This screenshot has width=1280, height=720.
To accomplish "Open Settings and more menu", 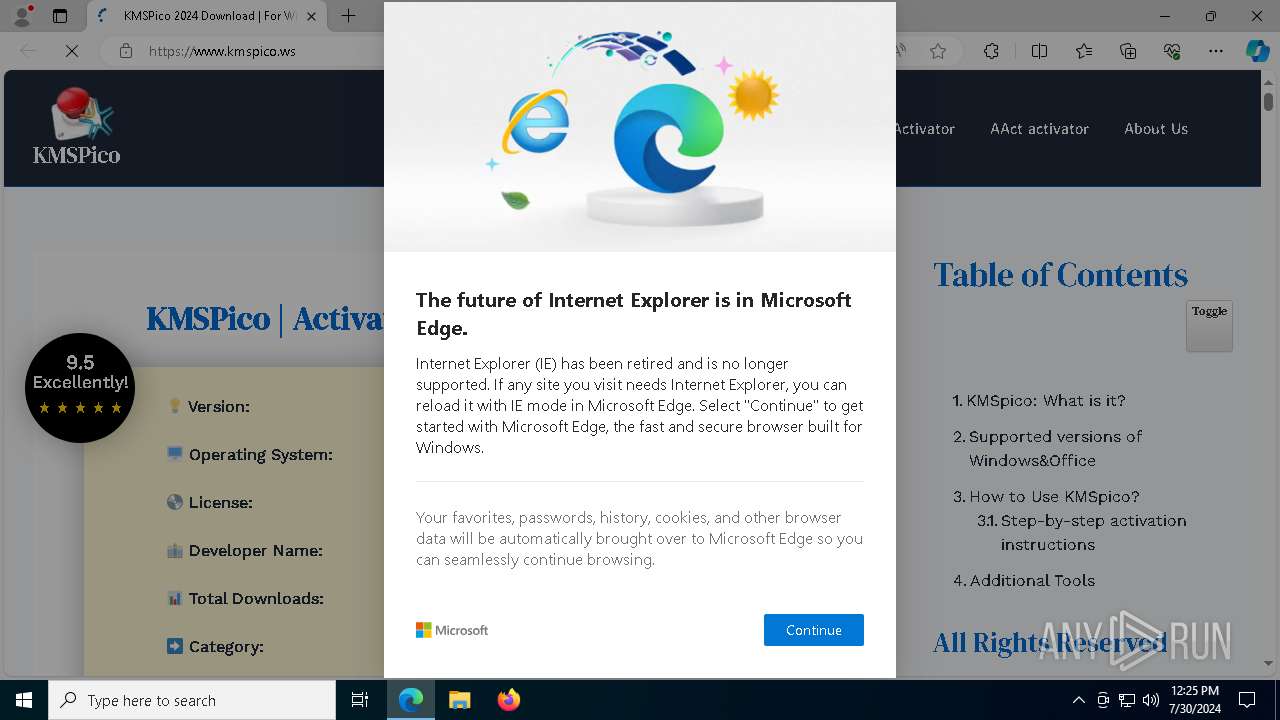I will (1216, 51).
